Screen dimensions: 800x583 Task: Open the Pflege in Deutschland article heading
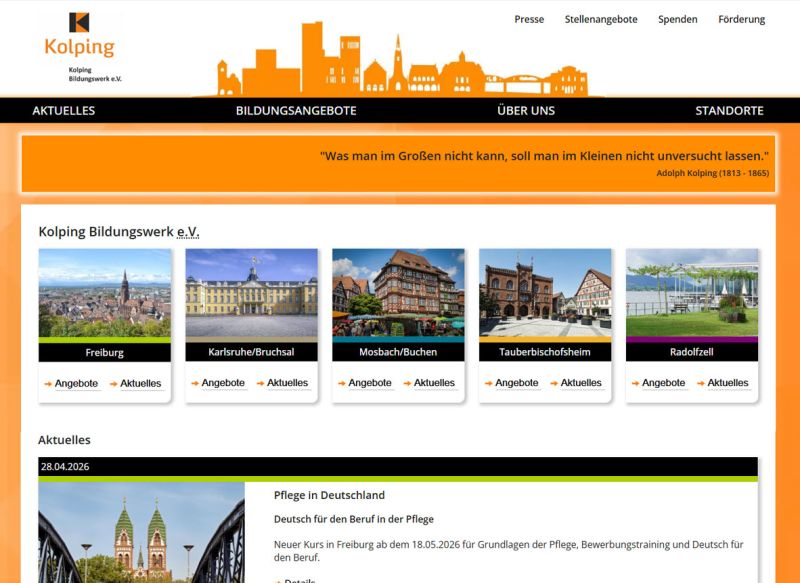[329, 495]
